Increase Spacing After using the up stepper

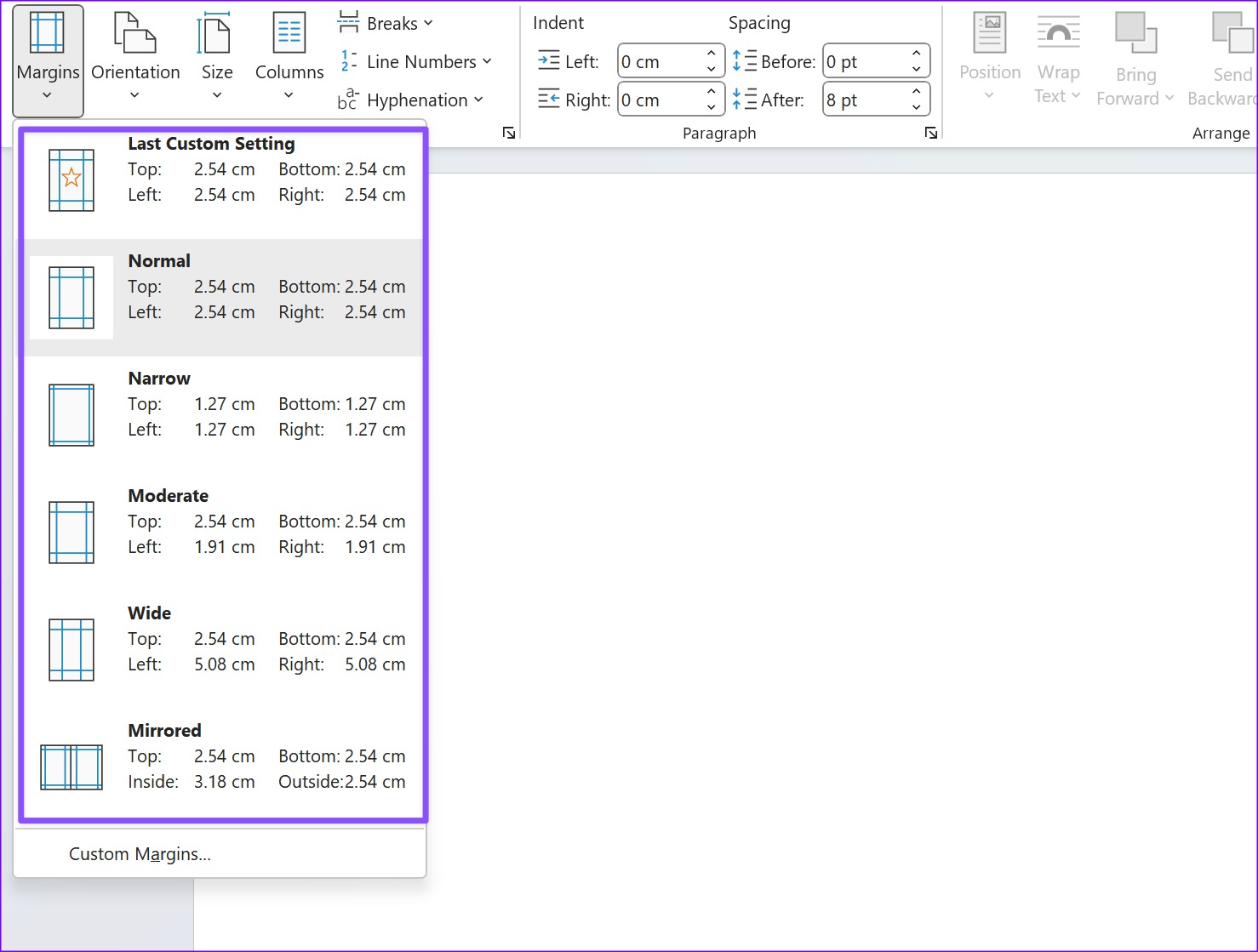[x=916, y=92]
